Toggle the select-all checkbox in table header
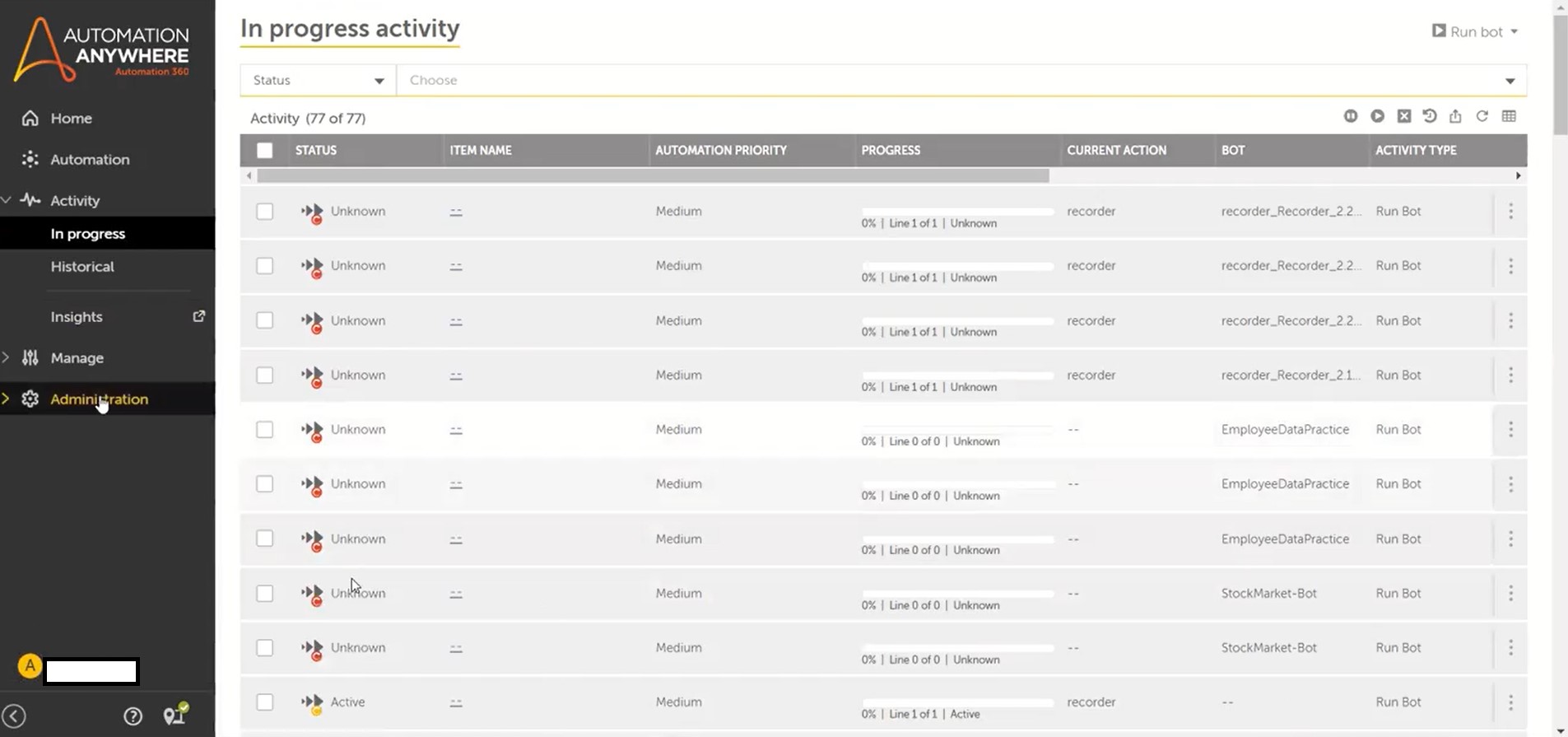 tap(264, 150)
